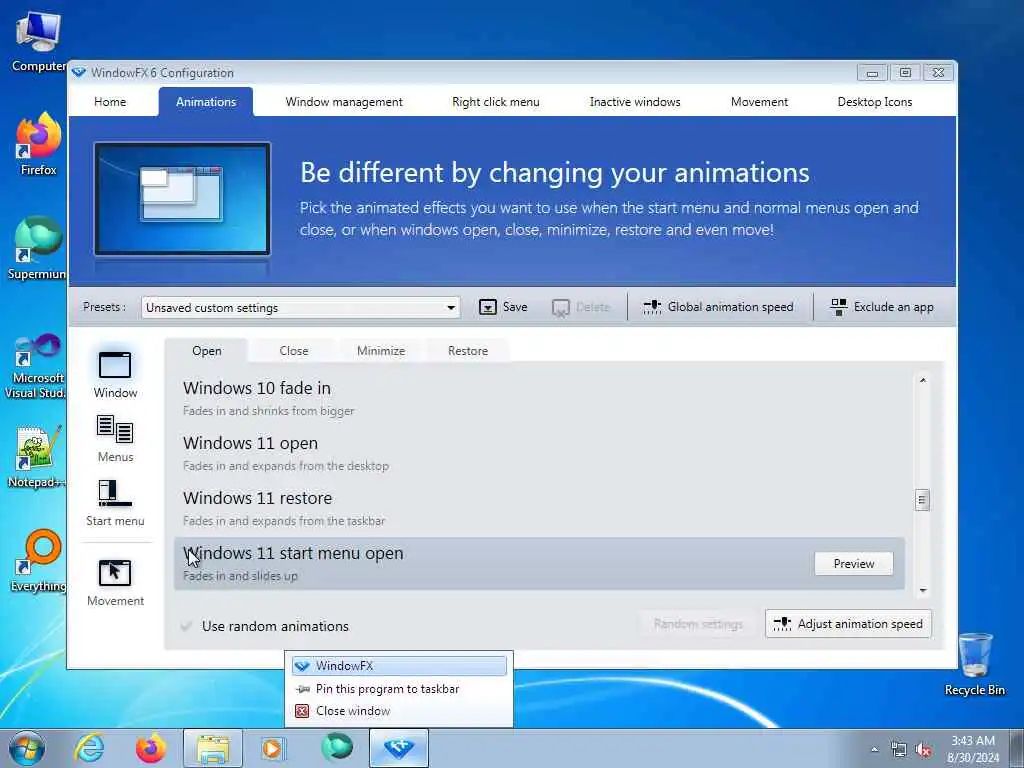Toggle the Use random animations checkbox
The height and width of the screenshot is (768, 1024).
click(x=186, y=626)
